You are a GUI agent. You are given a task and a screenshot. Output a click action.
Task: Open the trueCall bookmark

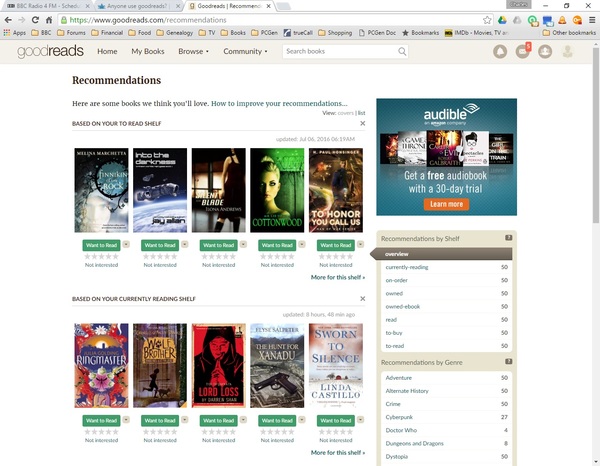click(298, 33)
